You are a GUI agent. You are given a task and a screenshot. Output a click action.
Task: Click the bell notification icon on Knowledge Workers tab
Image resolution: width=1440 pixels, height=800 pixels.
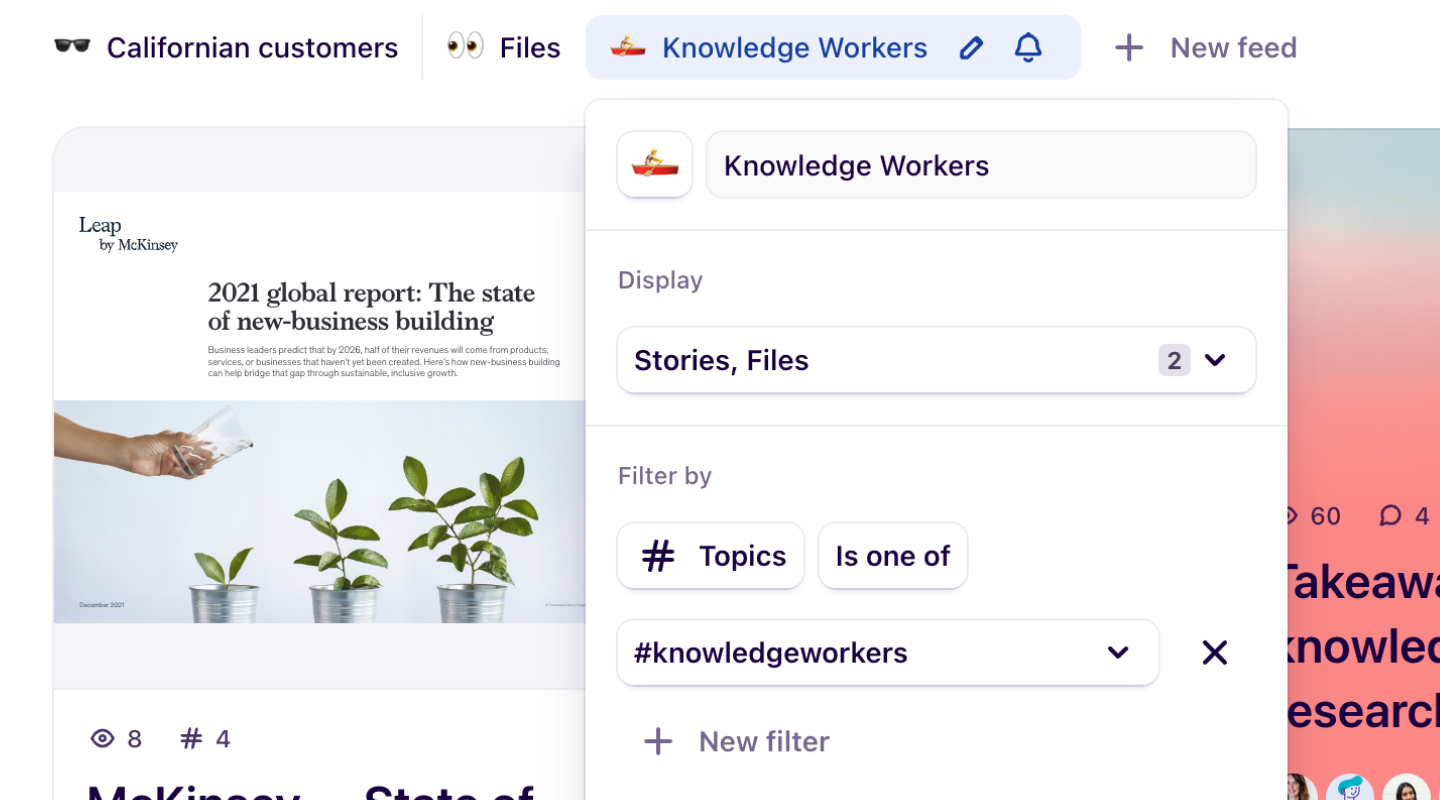coord(1028,47)
